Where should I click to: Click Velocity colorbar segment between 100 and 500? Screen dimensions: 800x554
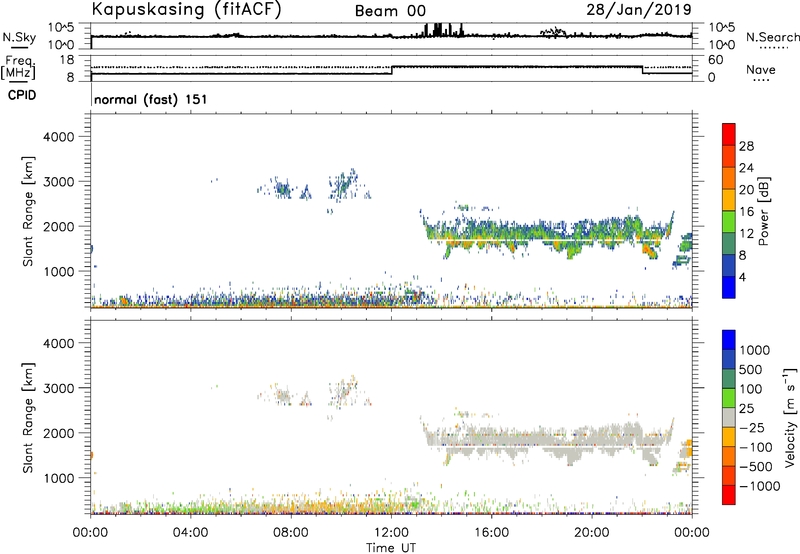[729, 379]
